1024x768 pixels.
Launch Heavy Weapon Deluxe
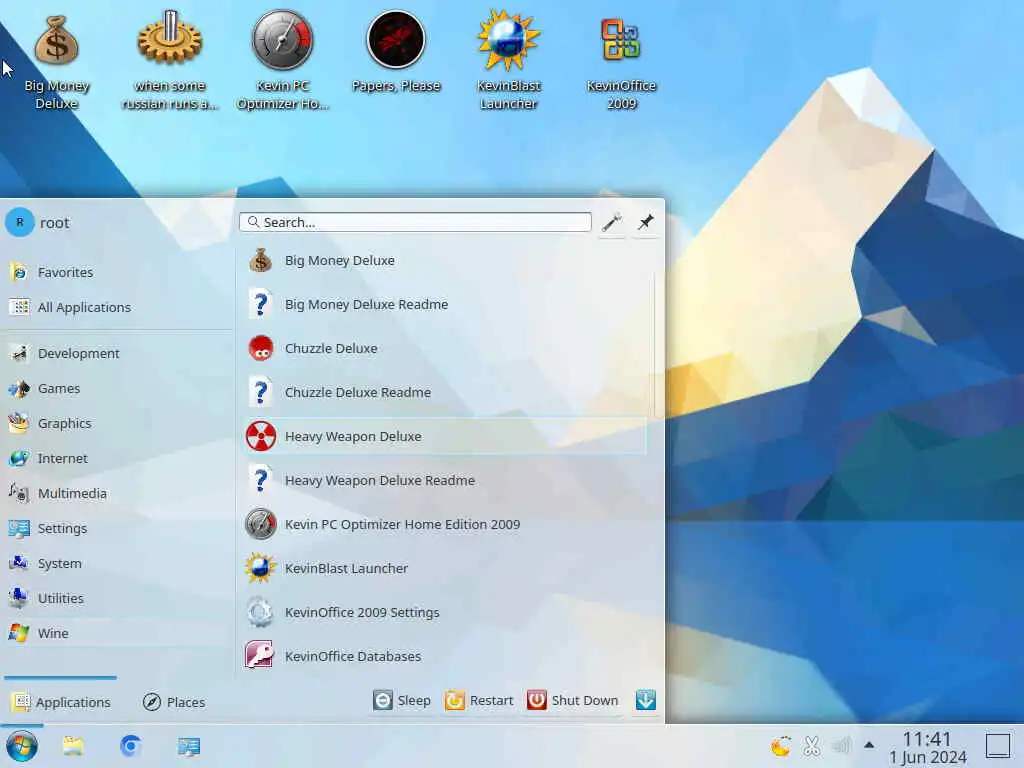click(x=444, y=436)
